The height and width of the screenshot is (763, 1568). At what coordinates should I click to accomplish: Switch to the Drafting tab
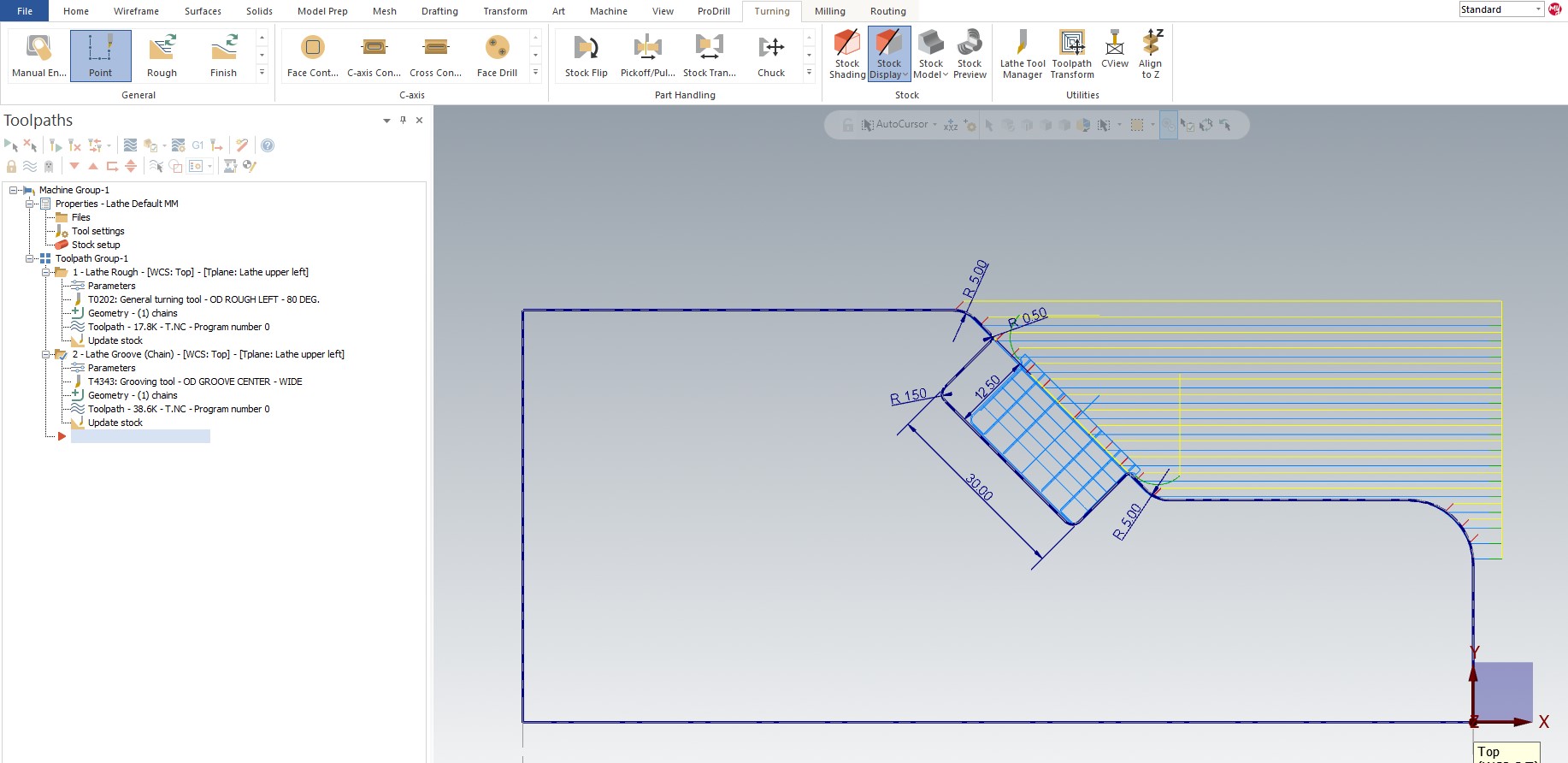pyautogui.click(x=439, y=11)
